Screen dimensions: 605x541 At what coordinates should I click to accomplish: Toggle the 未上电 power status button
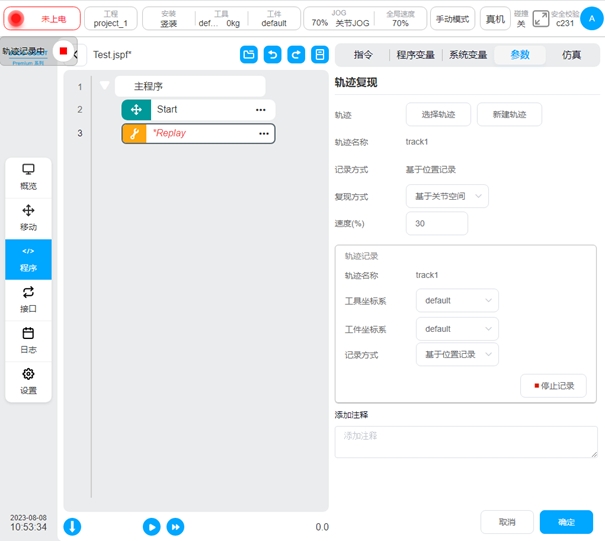pos(43,18)
